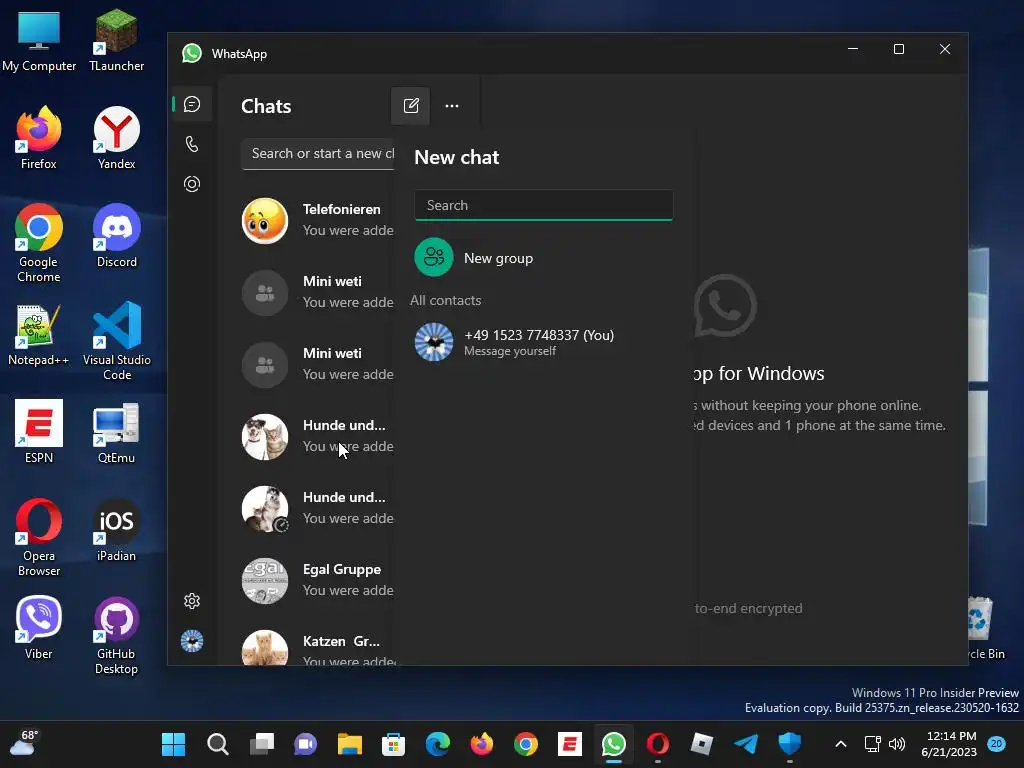Open Opera Browser desktop shortcut
The width and height of the screenshot is (1024, 768).
tap(39, 537)
